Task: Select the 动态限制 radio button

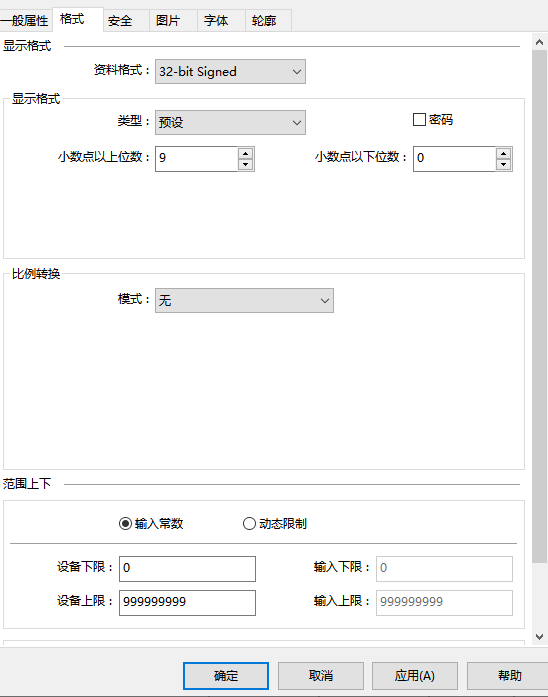Action: 249,524
